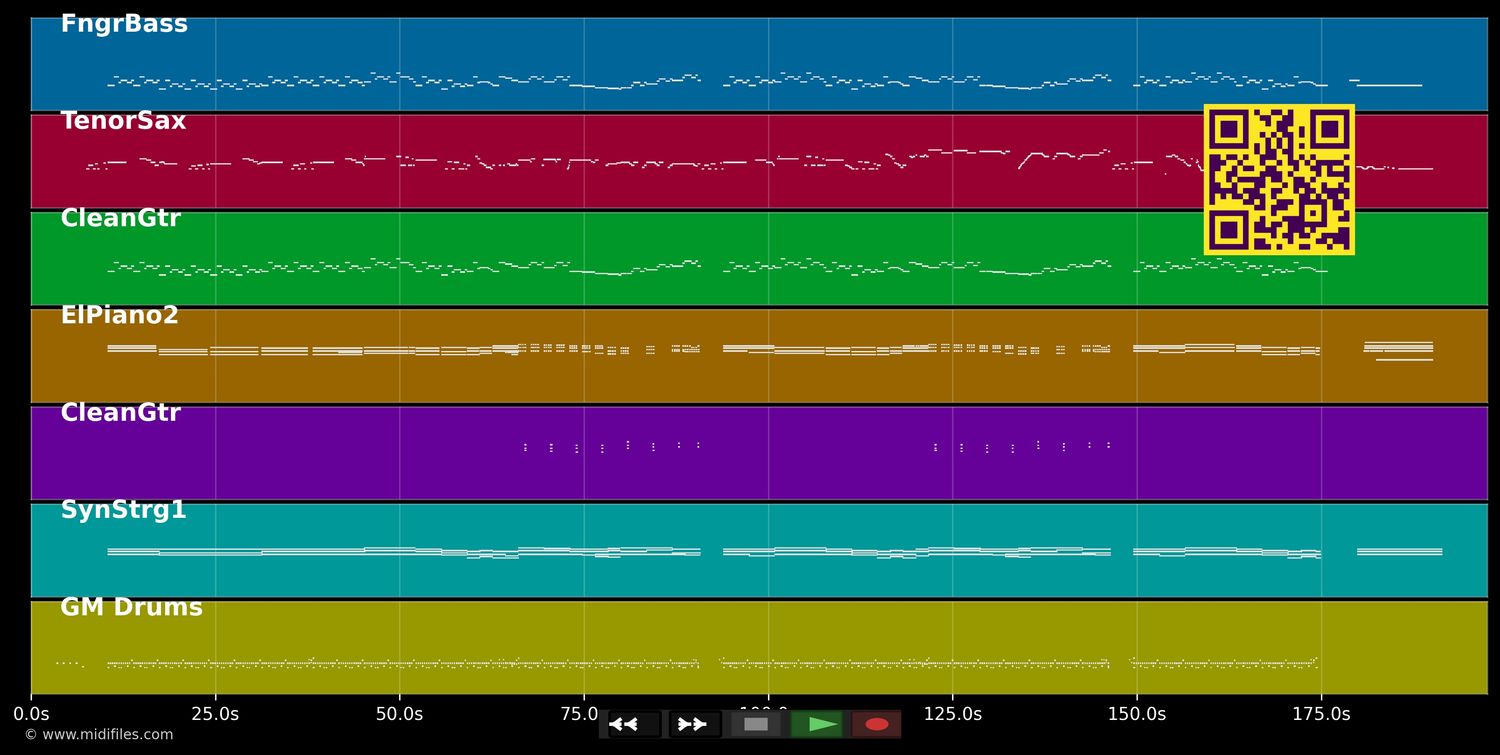Click the gray stop button
The image size is (1500, 755).
tap(756, 724)
